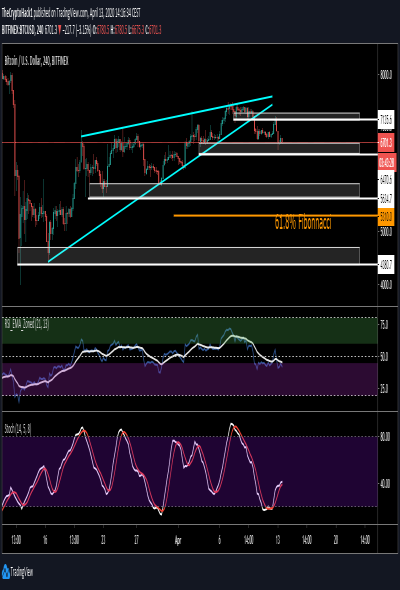
Task: Click the TradingView logo at the bottom
Action: pos(18,572)
